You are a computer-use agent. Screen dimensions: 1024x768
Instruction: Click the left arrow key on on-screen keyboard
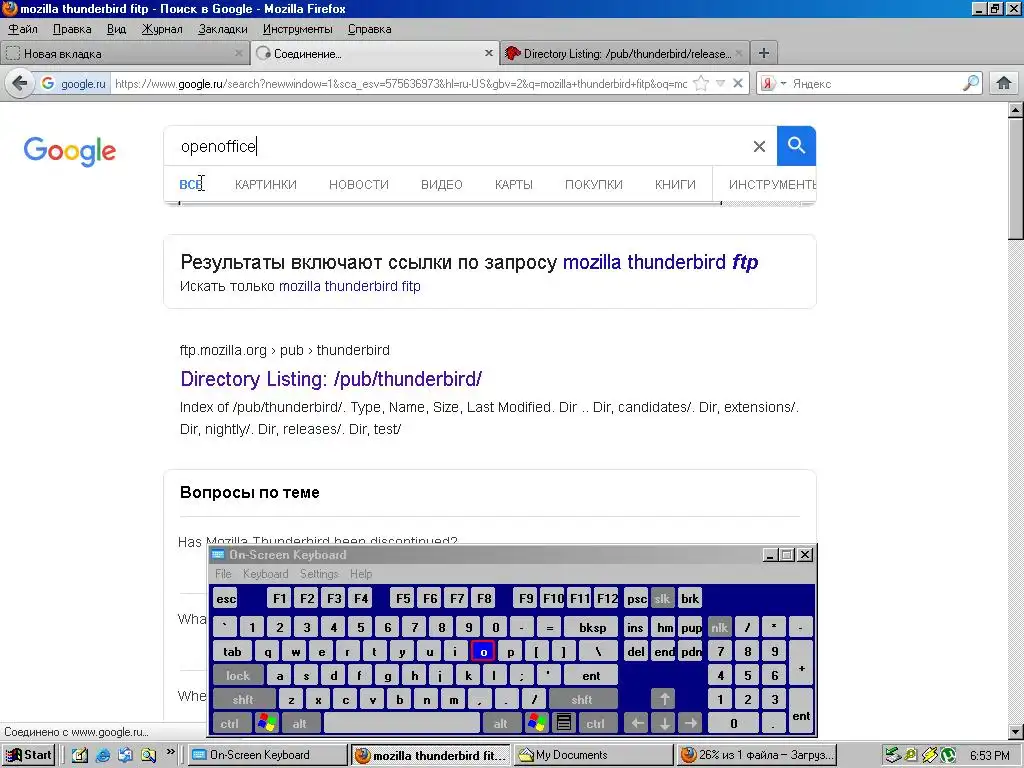coord(637,723)
